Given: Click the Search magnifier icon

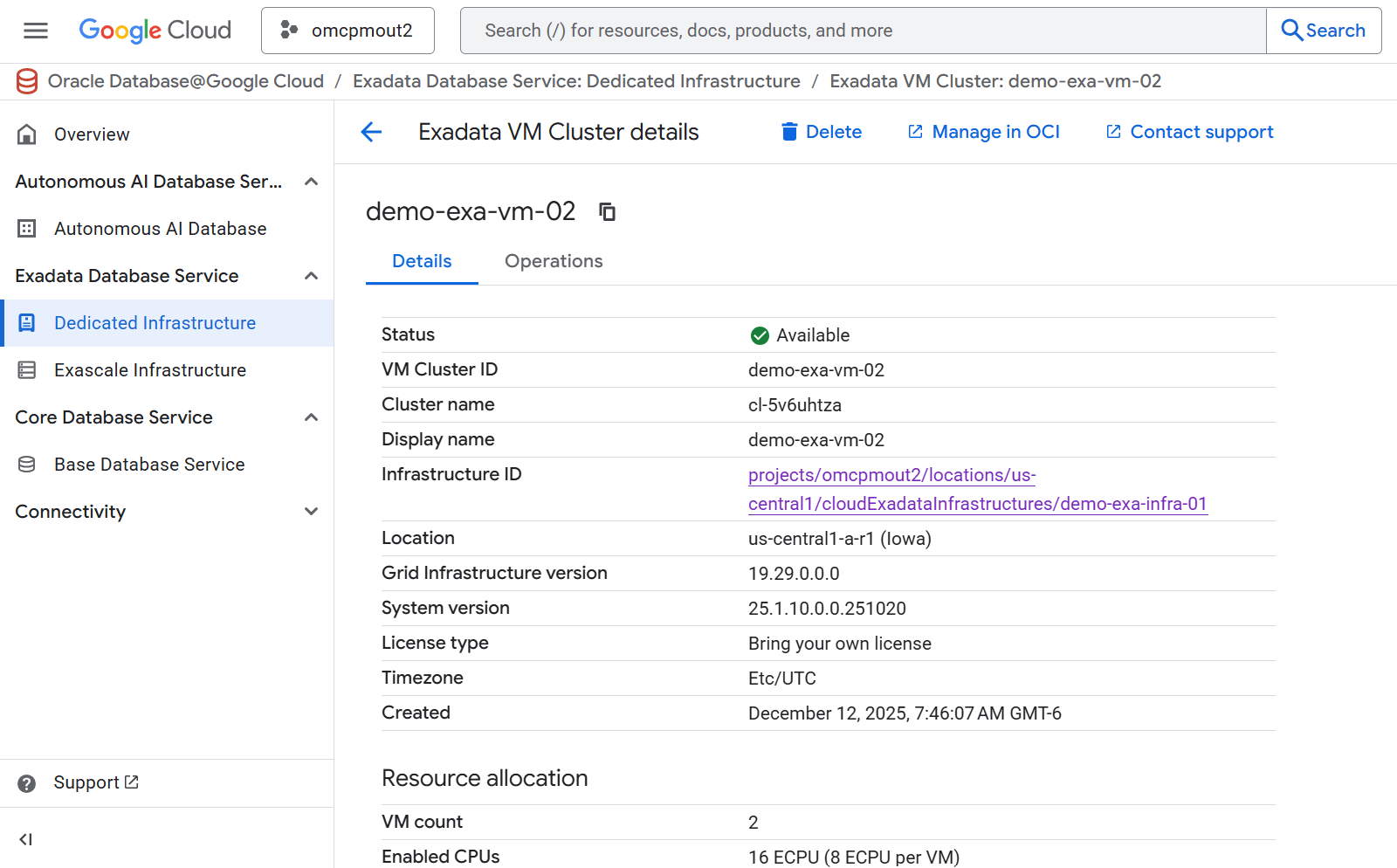Looking at the screenshot, I should pos(1293,30).
